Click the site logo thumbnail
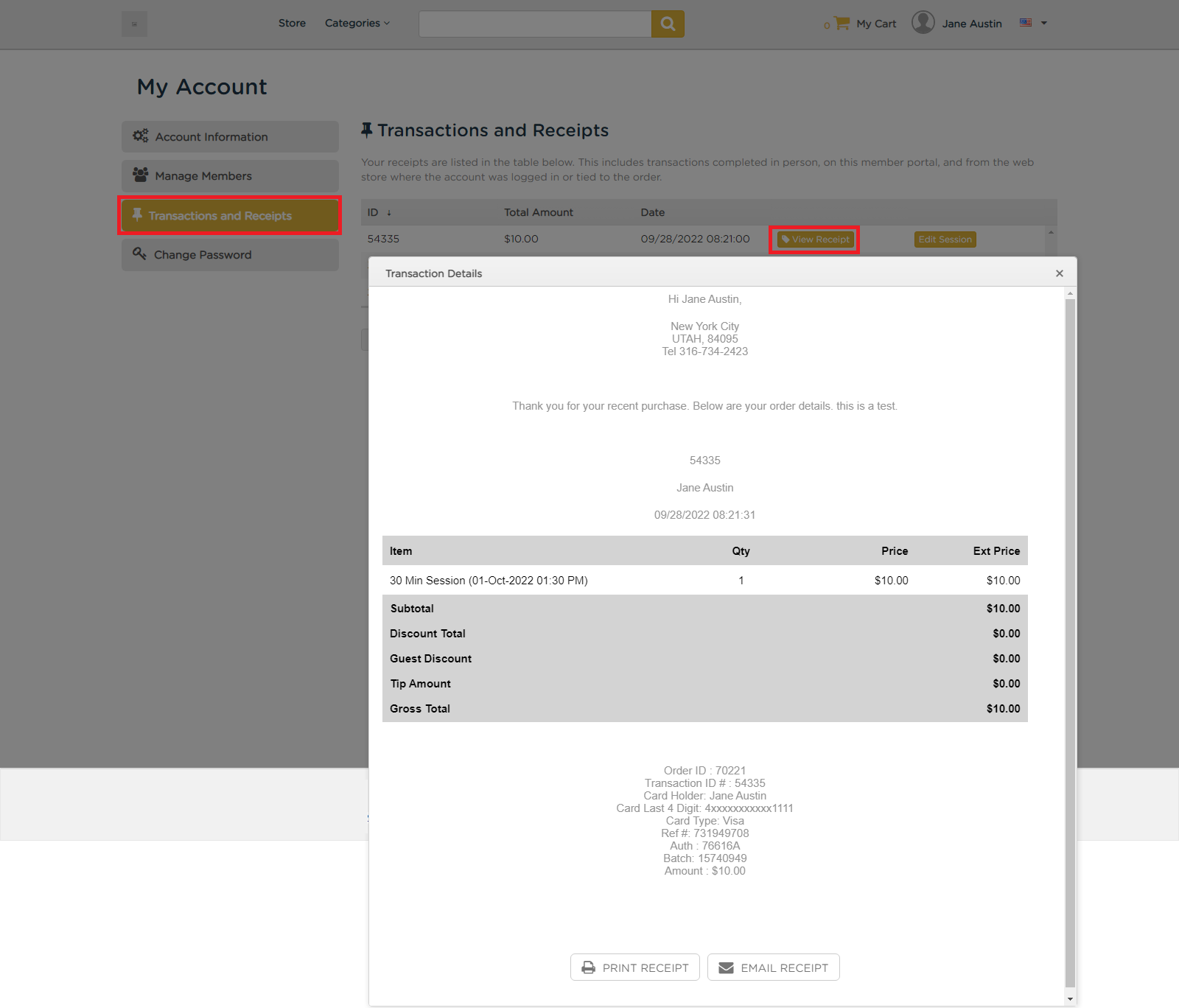This screenshot has height=1008, width=1179. coord(134,24)
